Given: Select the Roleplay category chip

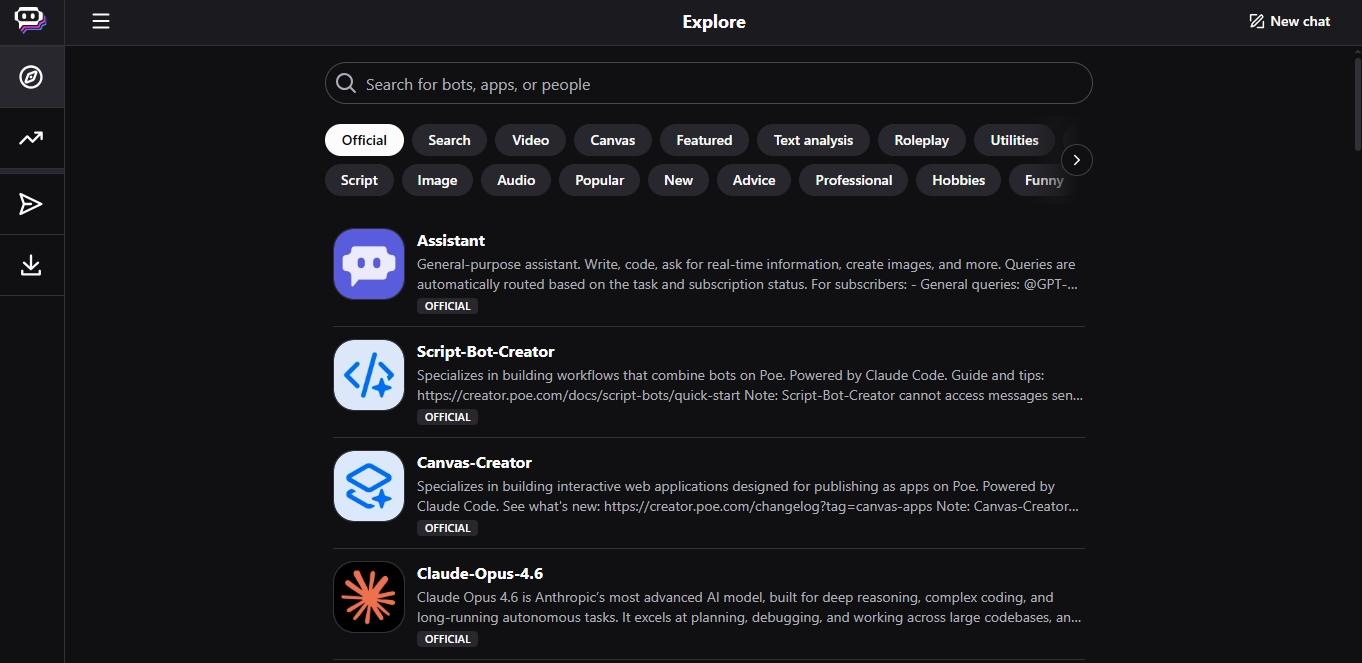Looking at the screenshot, I should (x=921, y=140).
